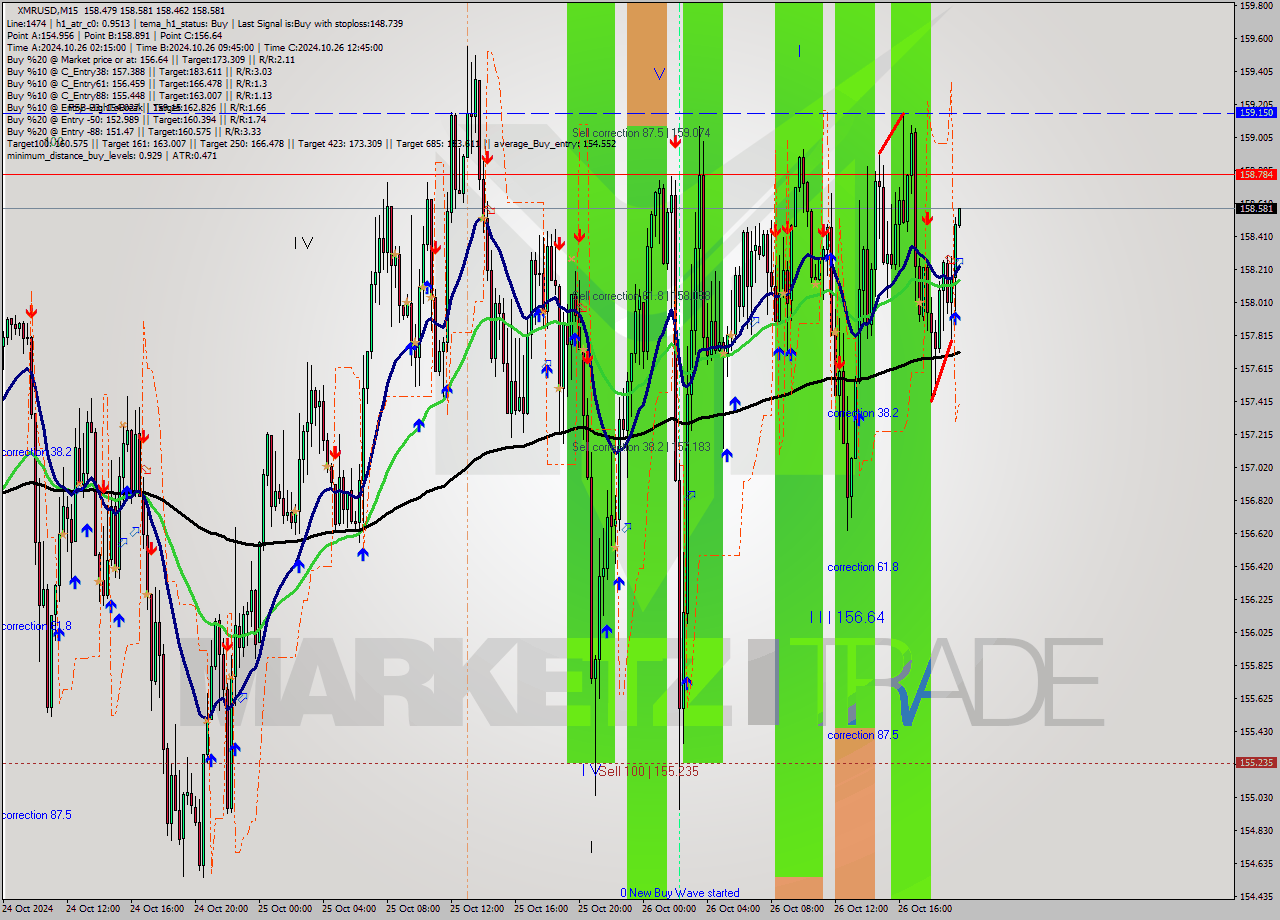Click the '24 Oct 16:00' time label
The image size is (1280, 920).
point(156,909)
